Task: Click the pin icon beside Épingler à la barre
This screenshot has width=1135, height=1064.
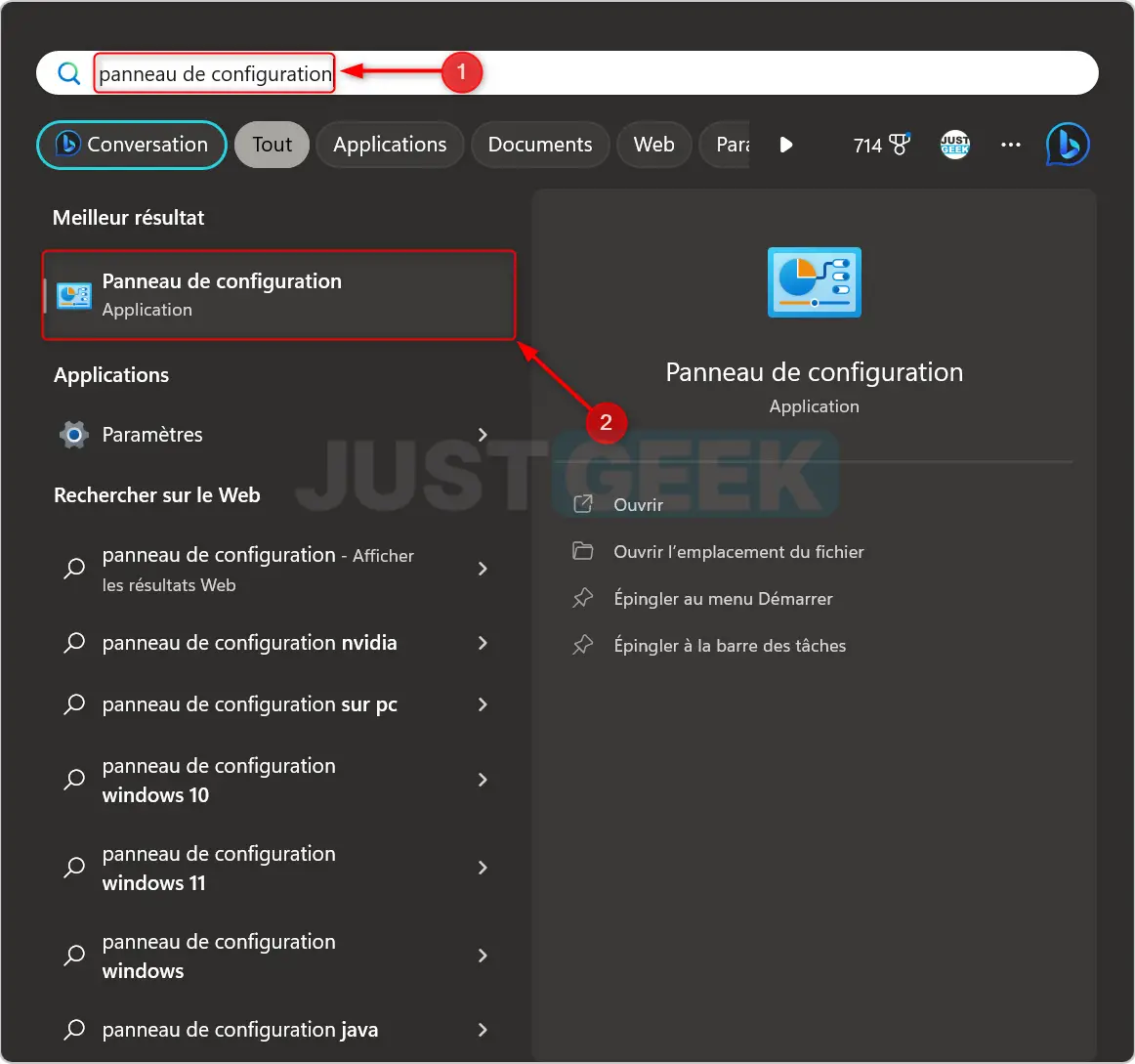Action: click(x=583, y=646)
